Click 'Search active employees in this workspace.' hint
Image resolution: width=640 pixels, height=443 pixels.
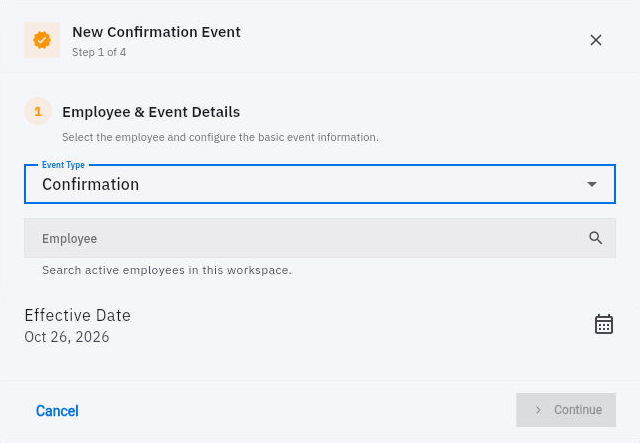point(167,270)
